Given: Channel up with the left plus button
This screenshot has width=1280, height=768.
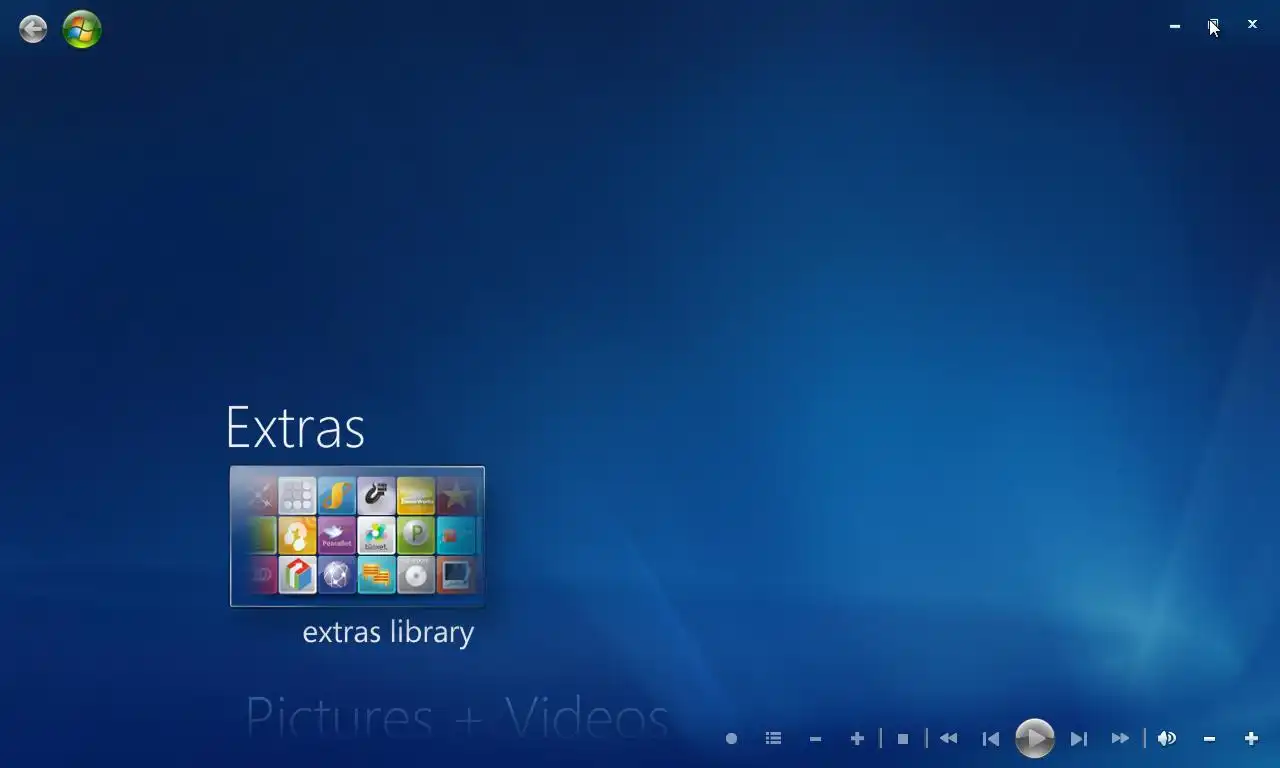Looking at the screenshot, I should click(x=857, y=739).
